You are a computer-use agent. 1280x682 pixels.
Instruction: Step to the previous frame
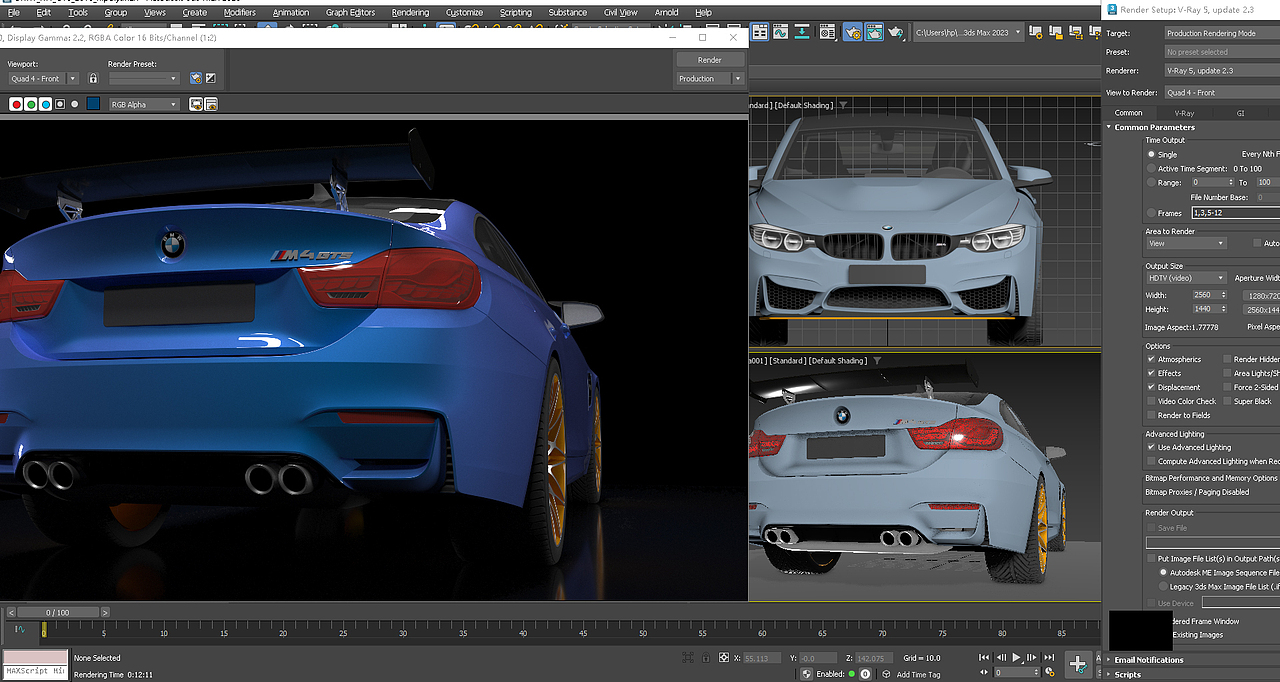pos(1001,657)
